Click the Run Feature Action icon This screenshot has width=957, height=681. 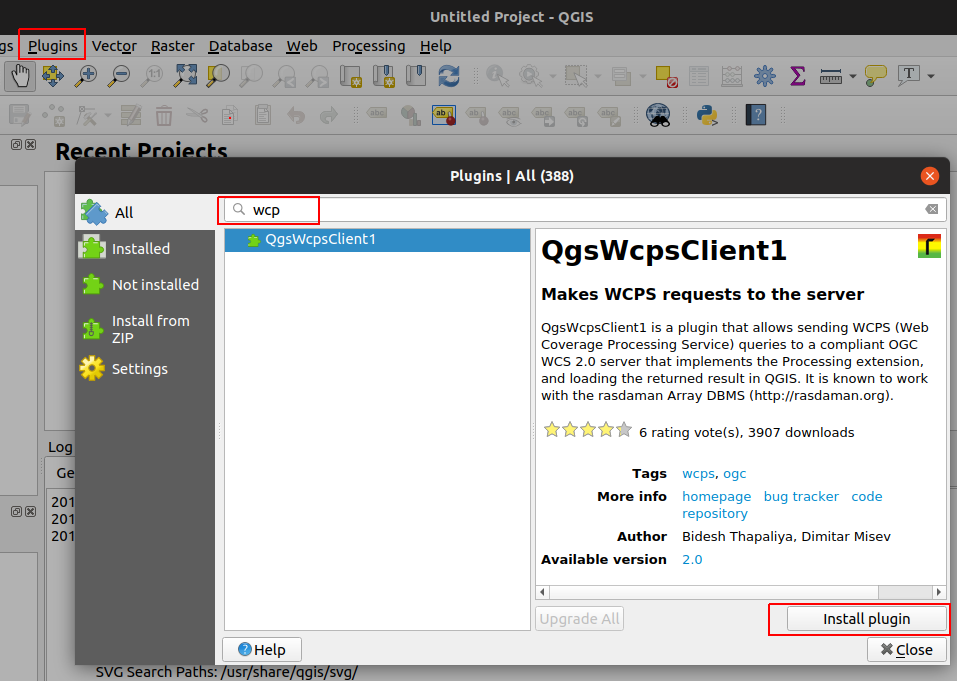[x=530, y=76]
